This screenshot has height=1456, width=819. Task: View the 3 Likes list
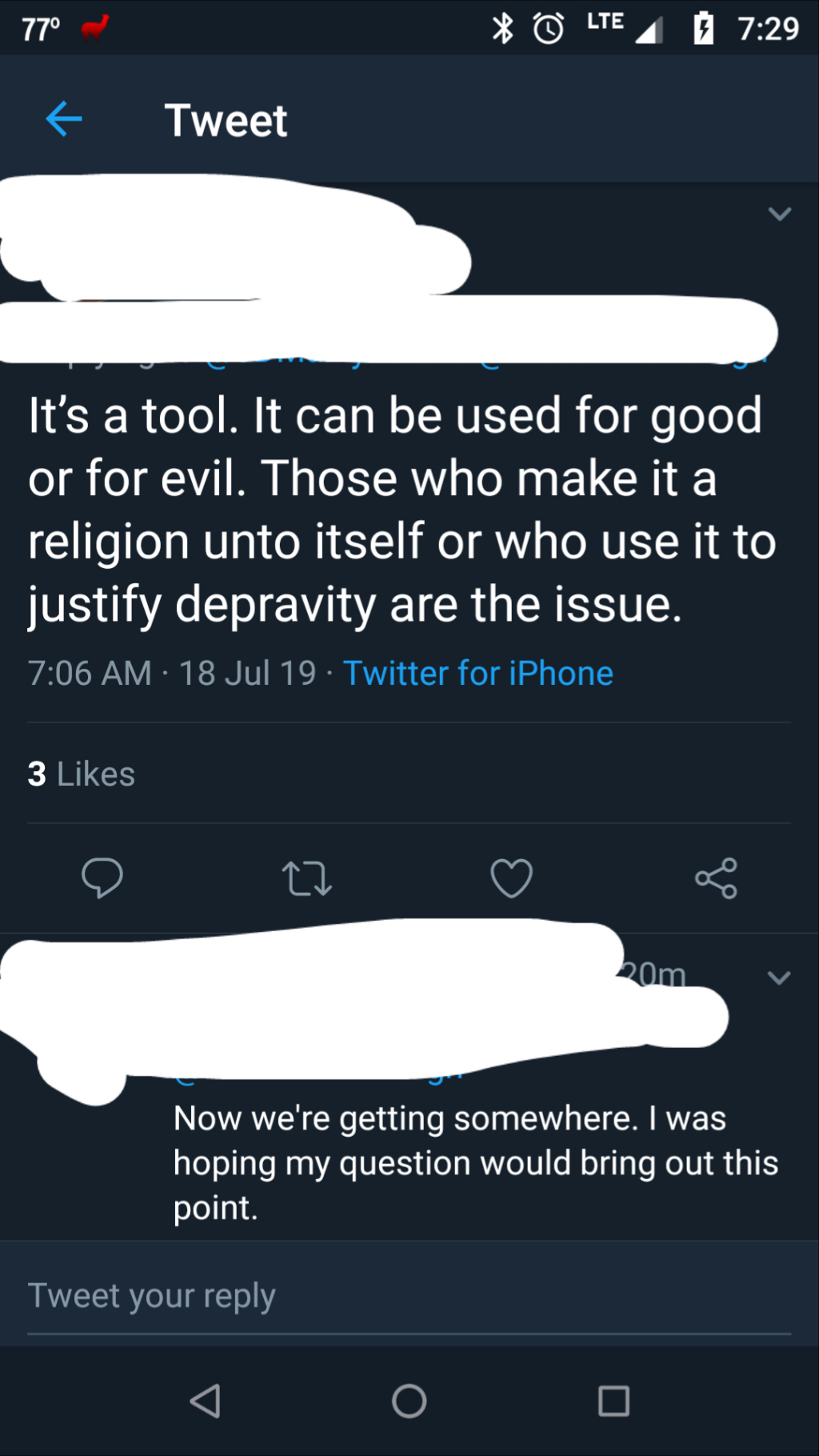(x=82, y=774)
